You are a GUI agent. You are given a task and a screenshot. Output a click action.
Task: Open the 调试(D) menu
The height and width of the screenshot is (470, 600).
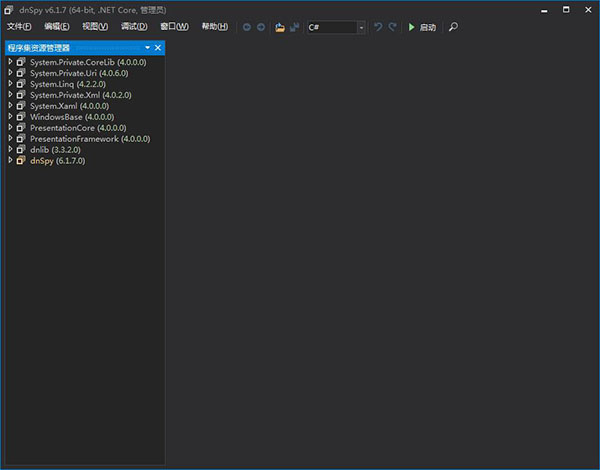pos(134,26)
